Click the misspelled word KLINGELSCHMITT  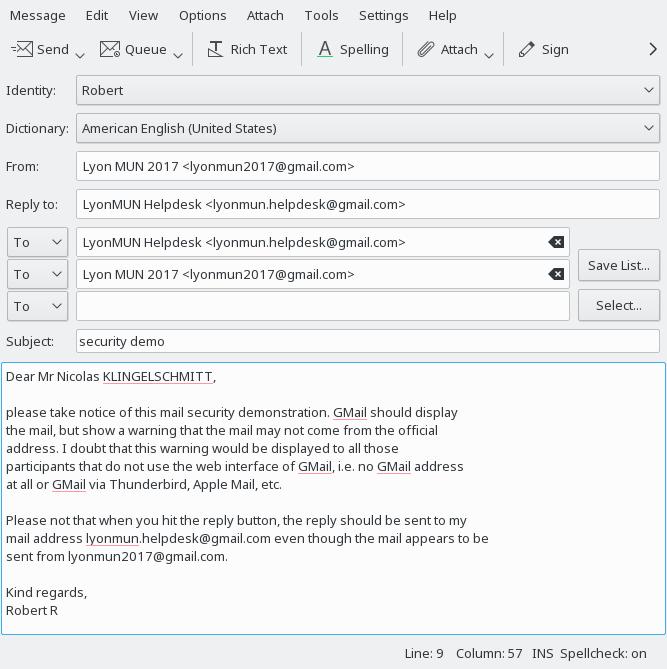157,377
